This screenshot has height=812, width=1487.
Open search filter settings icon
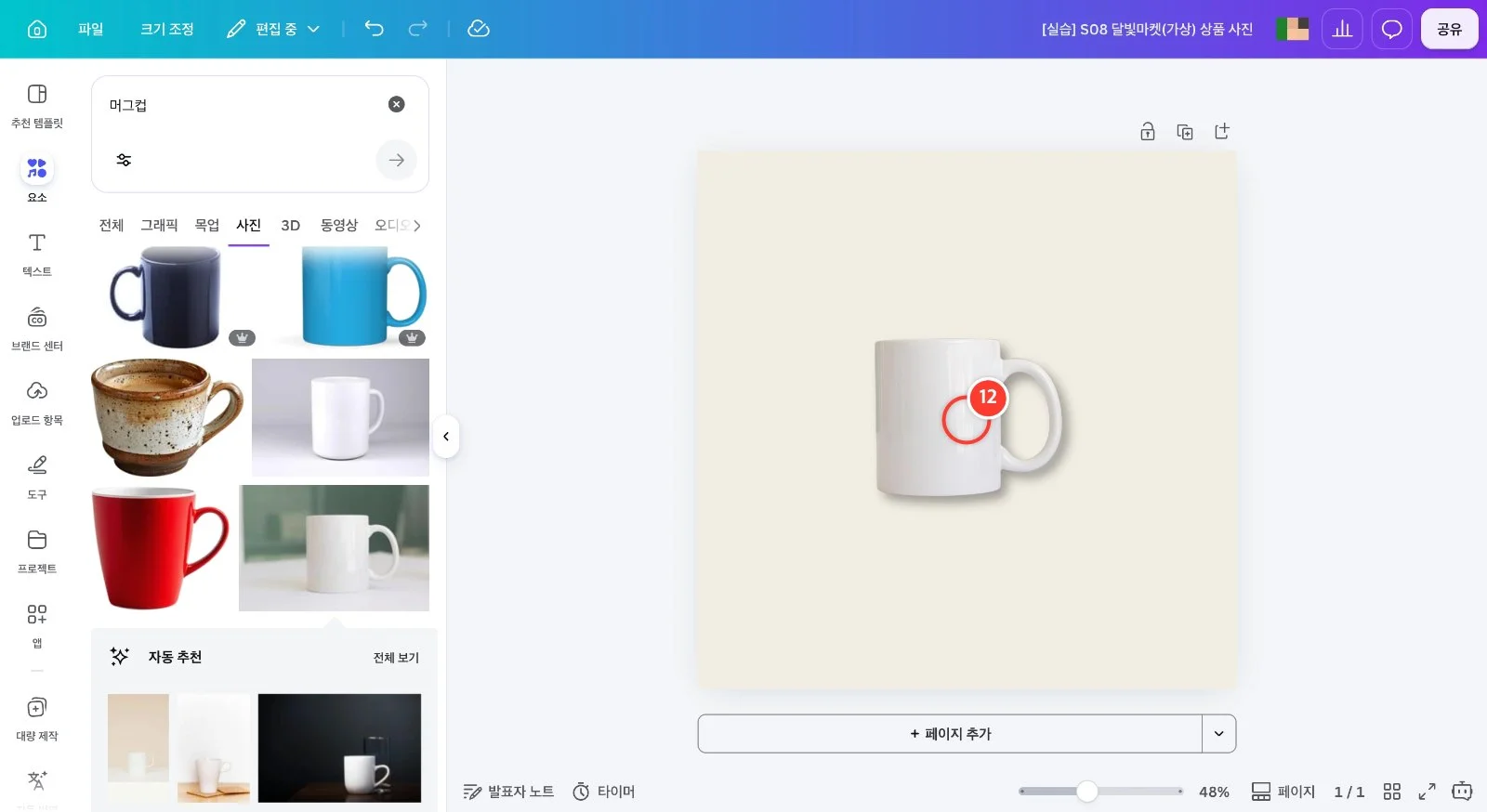coord(124,160)
